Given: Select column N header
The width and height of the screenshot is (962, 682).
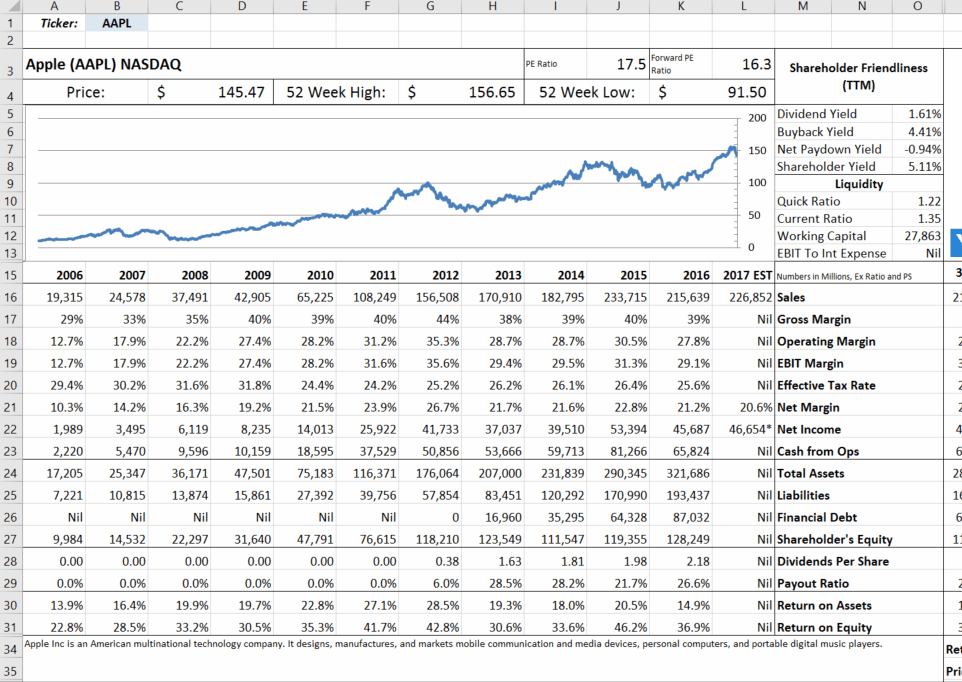Looking at the screenshot, I should (861, 6).
